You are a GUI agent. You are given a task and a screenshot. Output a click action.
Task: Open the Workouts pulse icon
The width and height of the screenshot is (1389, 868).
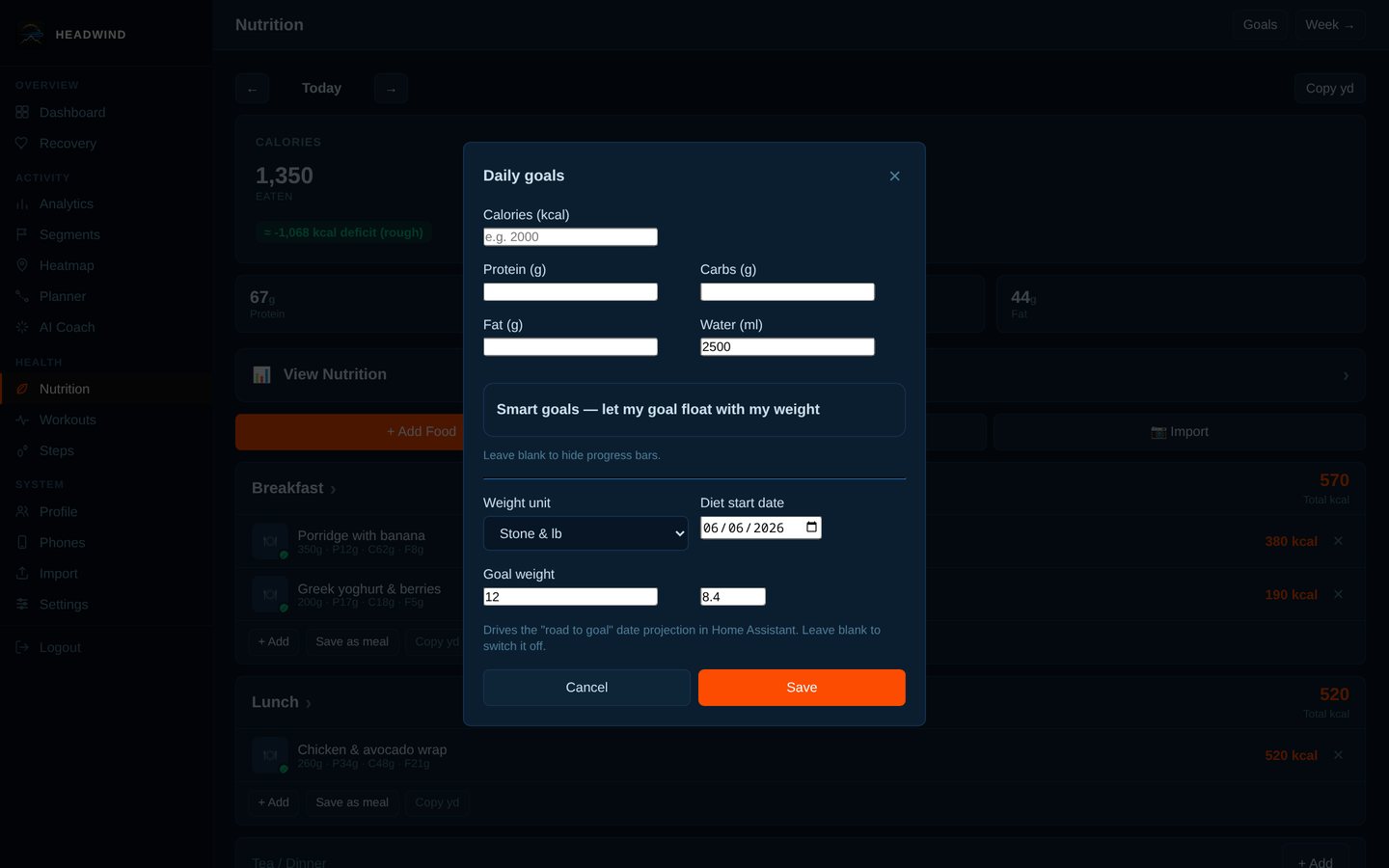tap(22, 420)
